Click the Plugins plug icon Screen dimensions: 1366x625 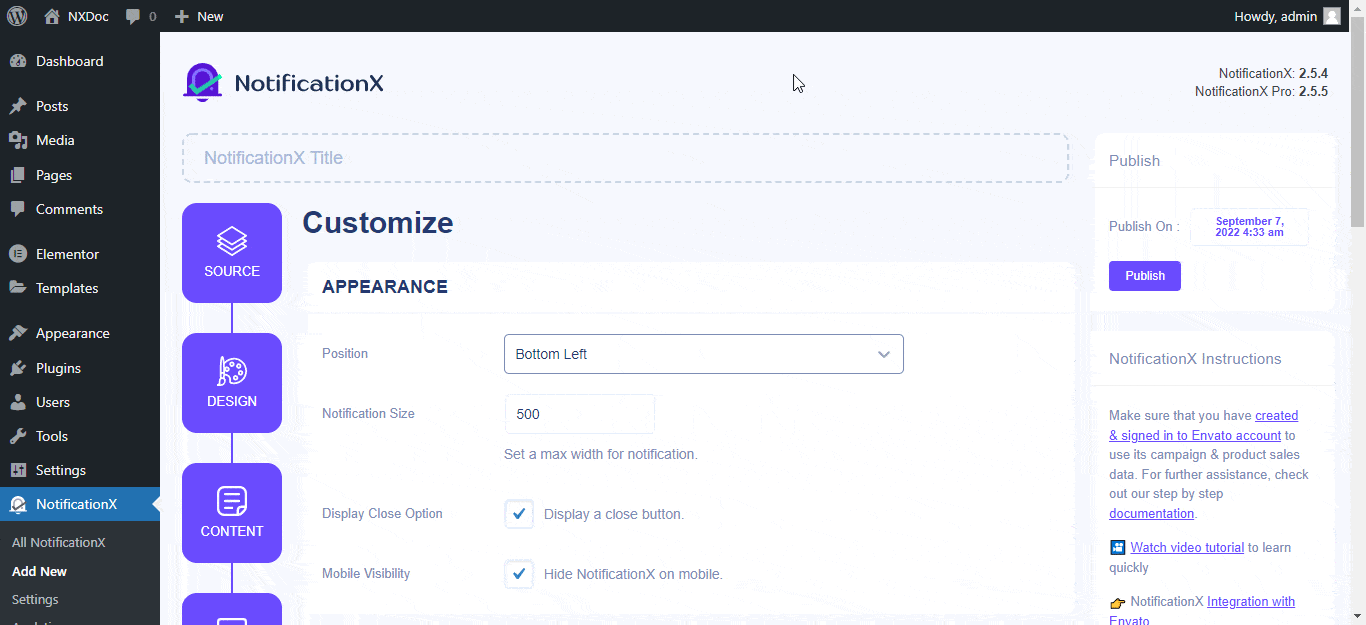pos(18,368)
